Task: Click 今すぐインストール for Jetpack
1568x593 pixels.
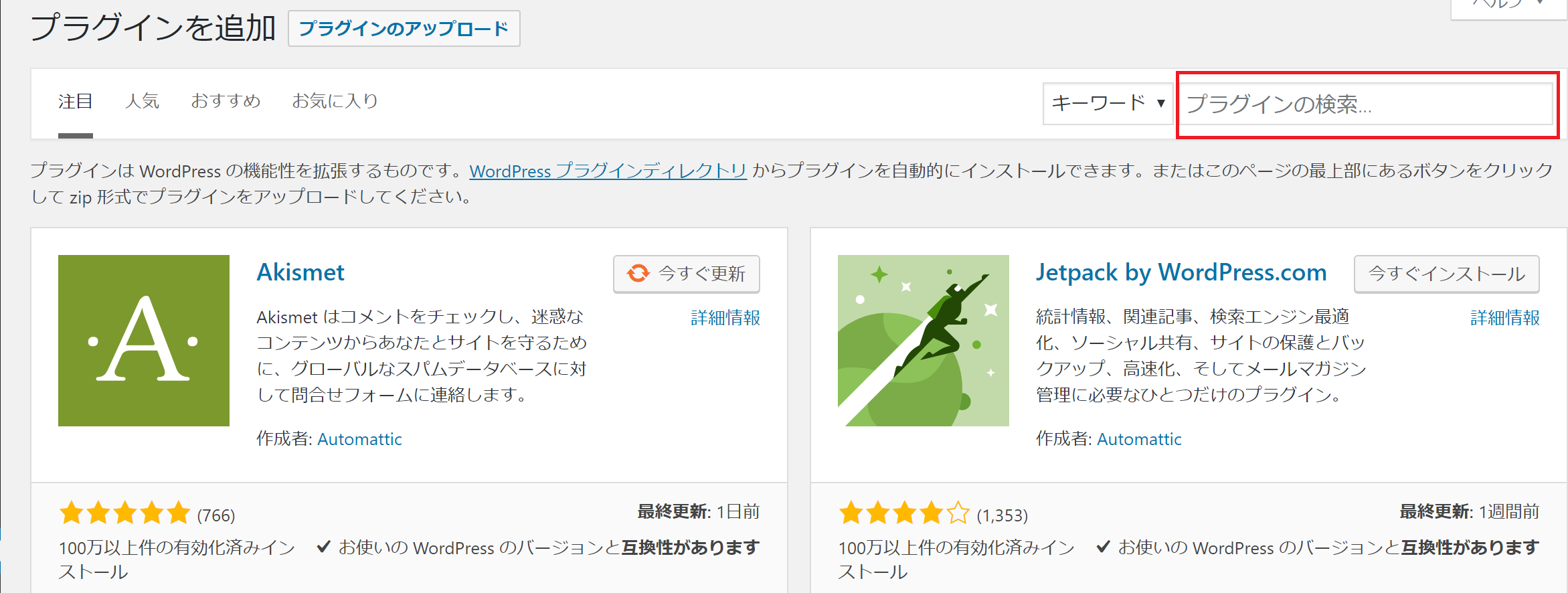Action: [x=1447, y=274]
